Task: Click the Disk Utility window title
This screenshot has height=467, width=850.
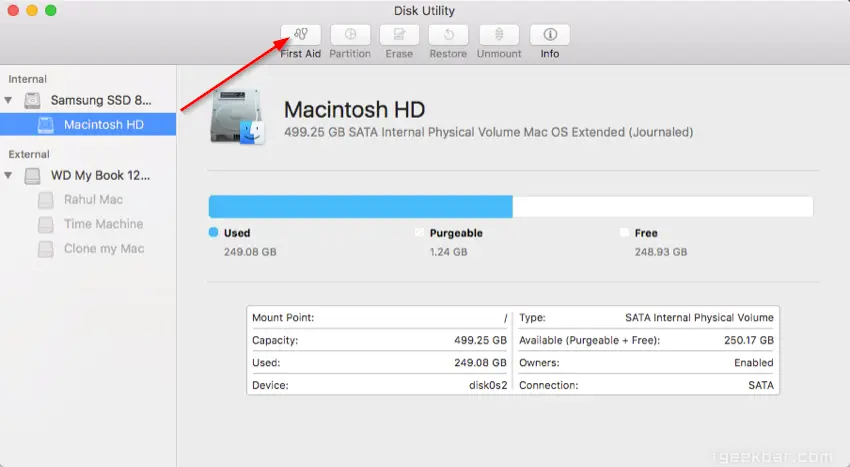Action: pos(424,11)
